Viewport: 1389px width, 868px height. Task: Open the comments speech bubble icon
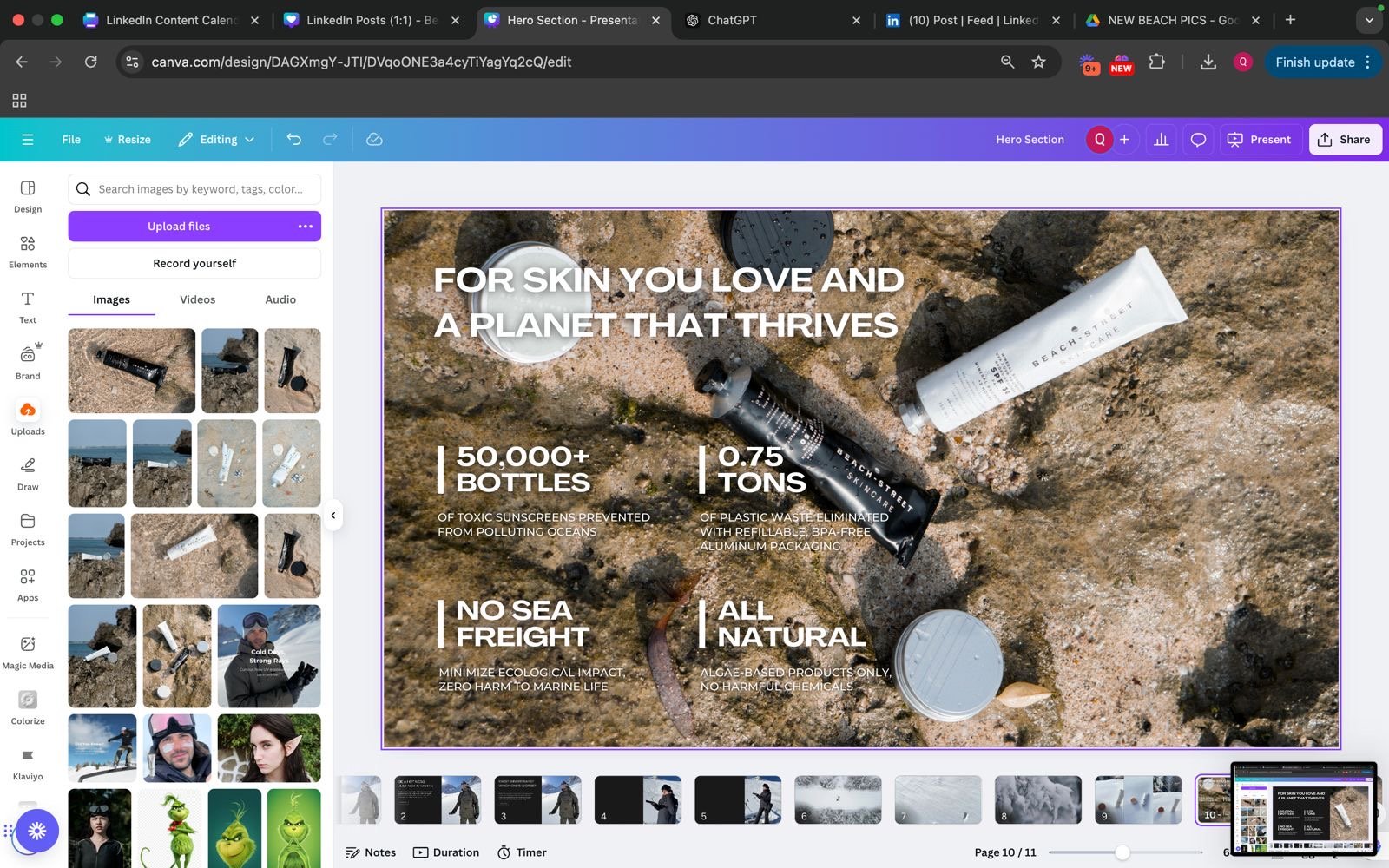1198,139
